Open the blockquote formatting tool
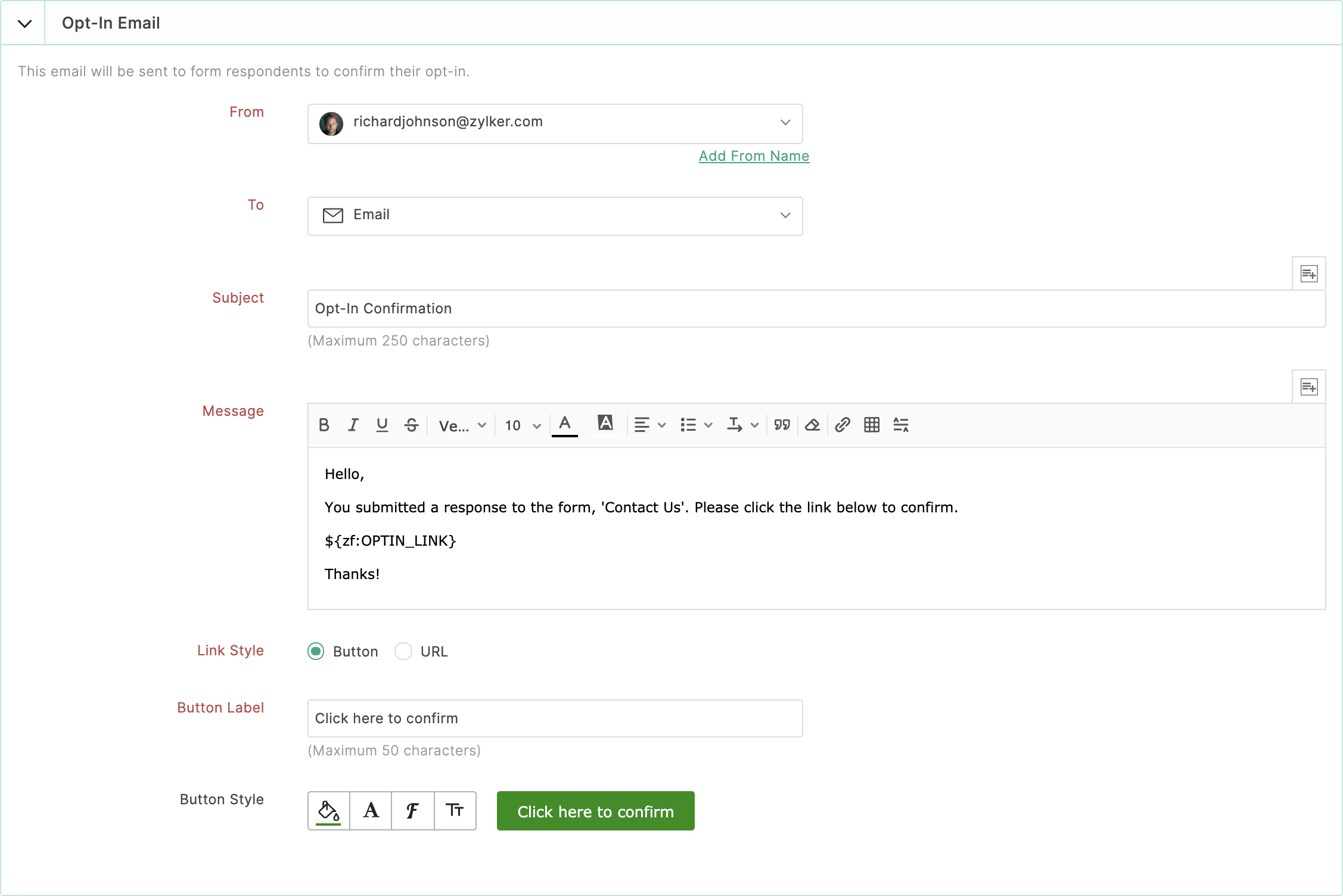This screenshot has height=896, width=1343. (782, 425)
